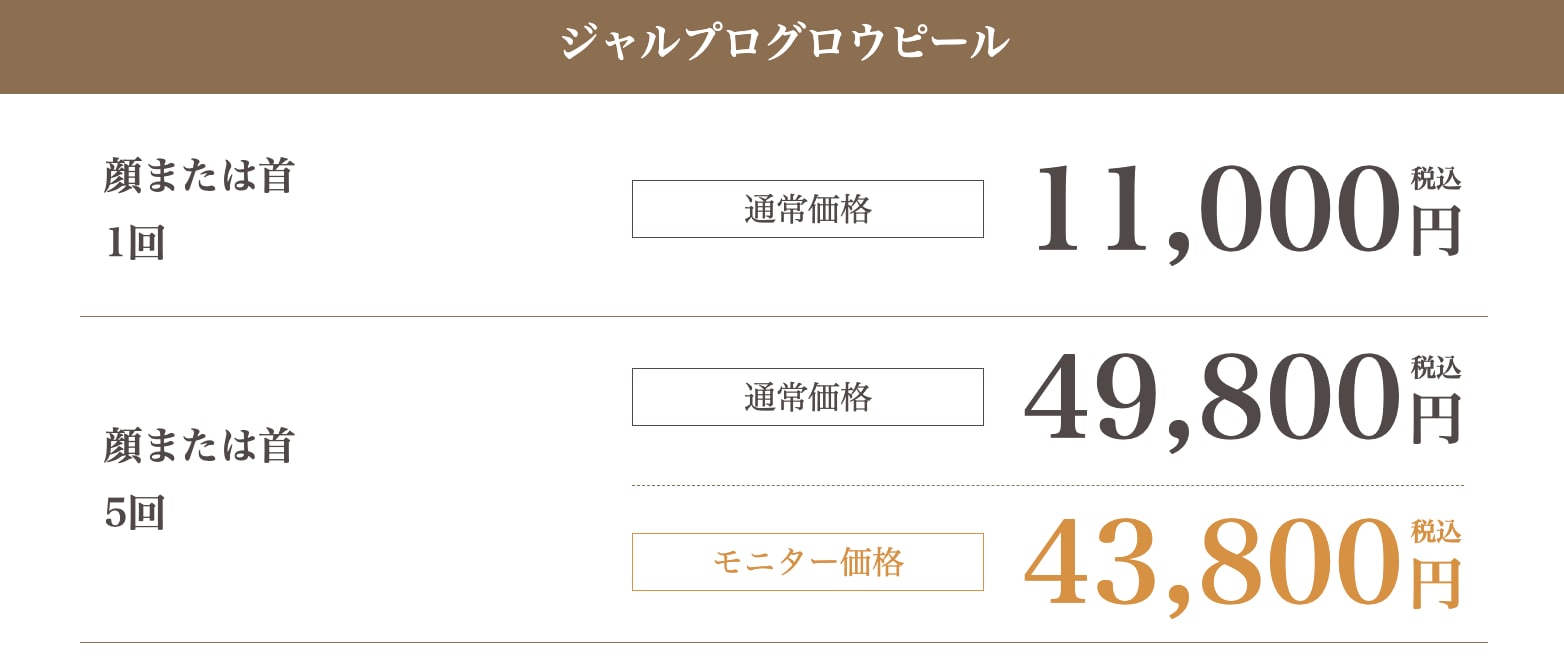1564x658 pixels.
Task: Click 税込 label next to 11,000
Action: click(x=1436, y=179)
